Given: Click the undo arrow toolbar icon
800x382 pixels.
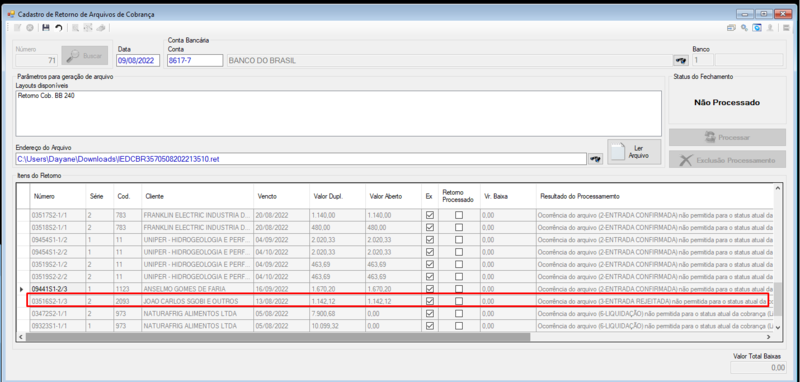Looking at the screenshot, I should point(59,28).
